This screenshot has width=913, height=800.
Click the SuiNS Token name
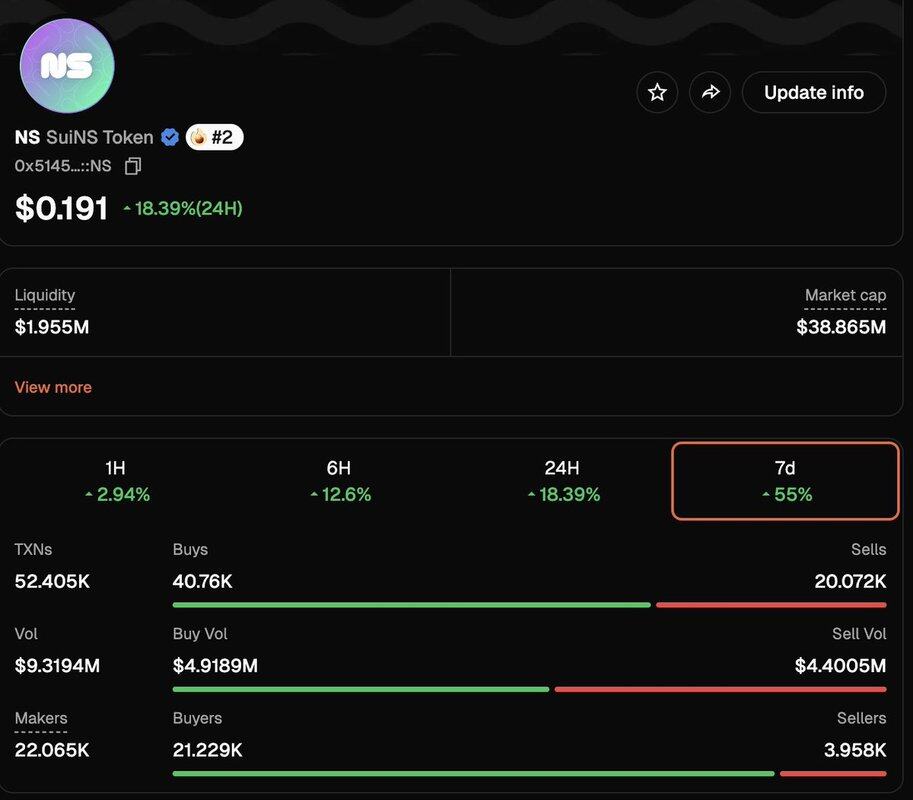100,137
